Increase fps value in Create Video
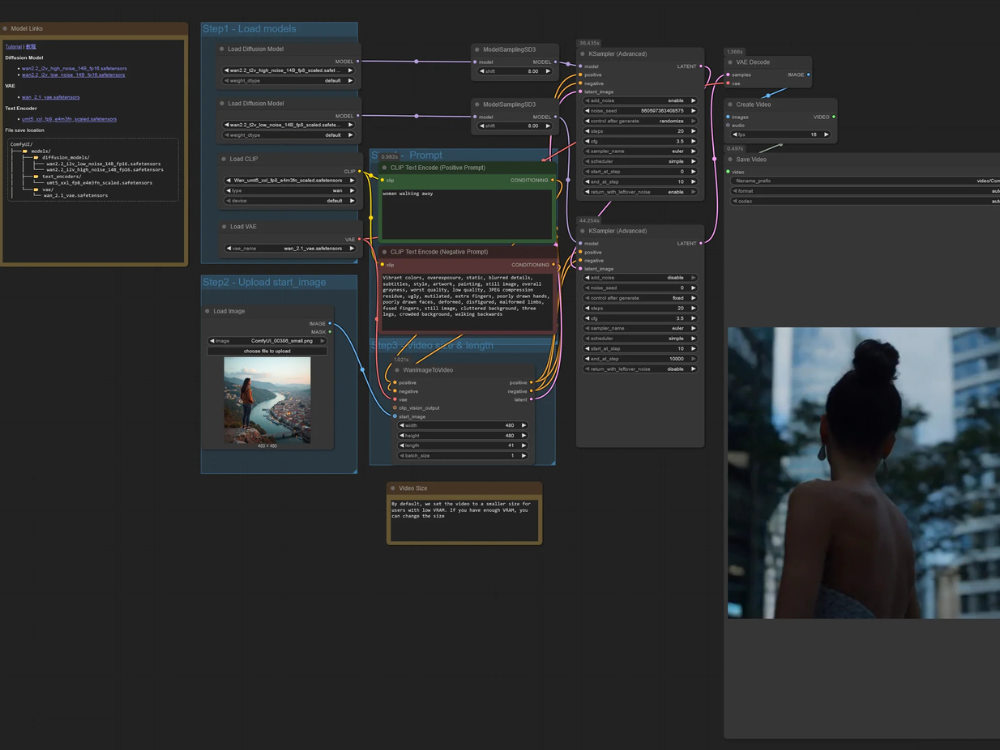This screenshot has width=1000, height=750. click(826, 135)
